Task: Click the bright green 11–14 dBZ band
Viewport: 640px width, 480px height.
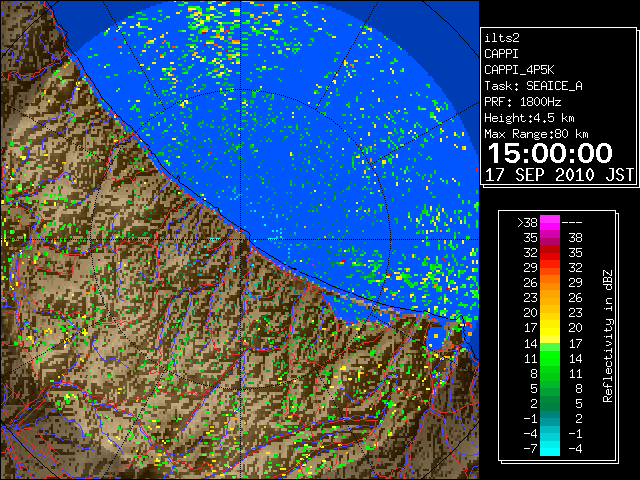Action: click(550, 358)
